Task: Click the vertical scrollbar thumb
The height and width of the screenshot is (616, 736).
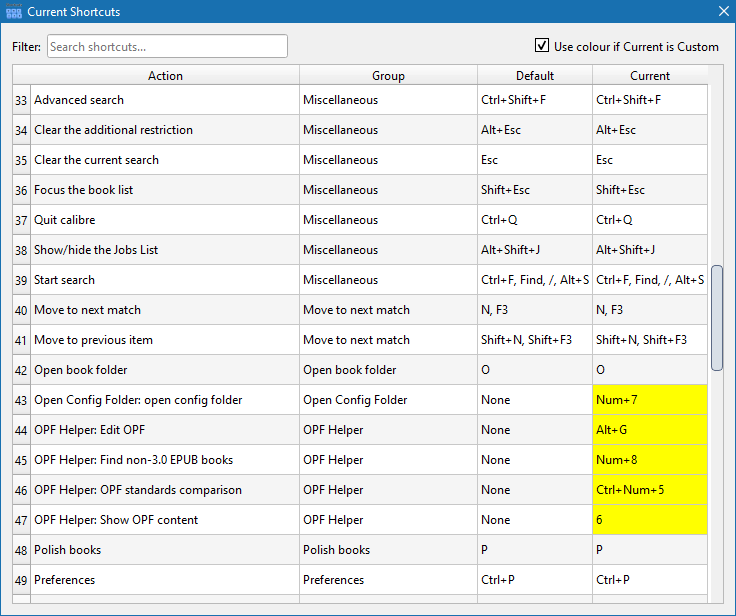Action: [x=717, y=318]
